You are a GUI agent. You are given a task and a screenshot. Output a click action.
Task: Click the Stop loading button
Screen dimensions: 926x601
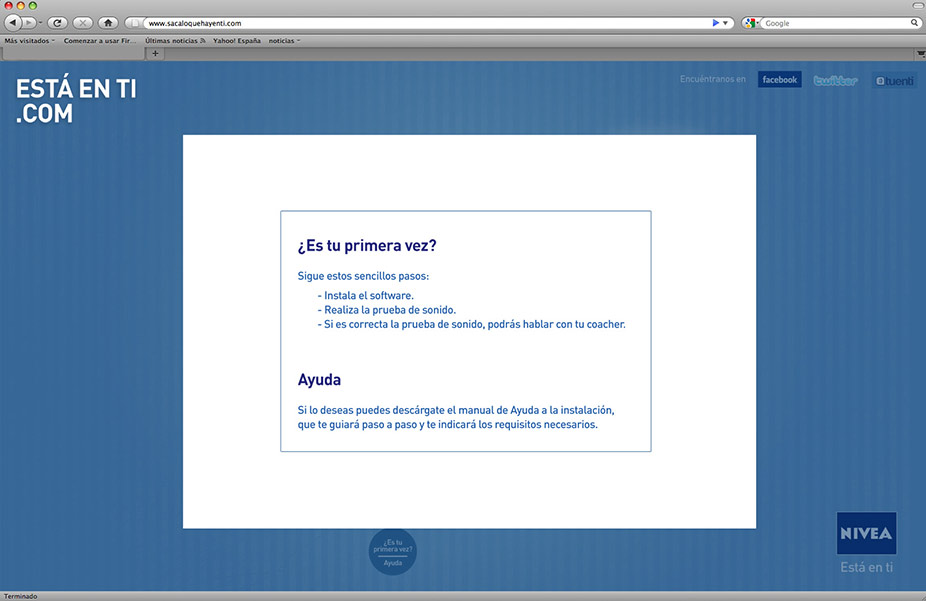[83, 22]
